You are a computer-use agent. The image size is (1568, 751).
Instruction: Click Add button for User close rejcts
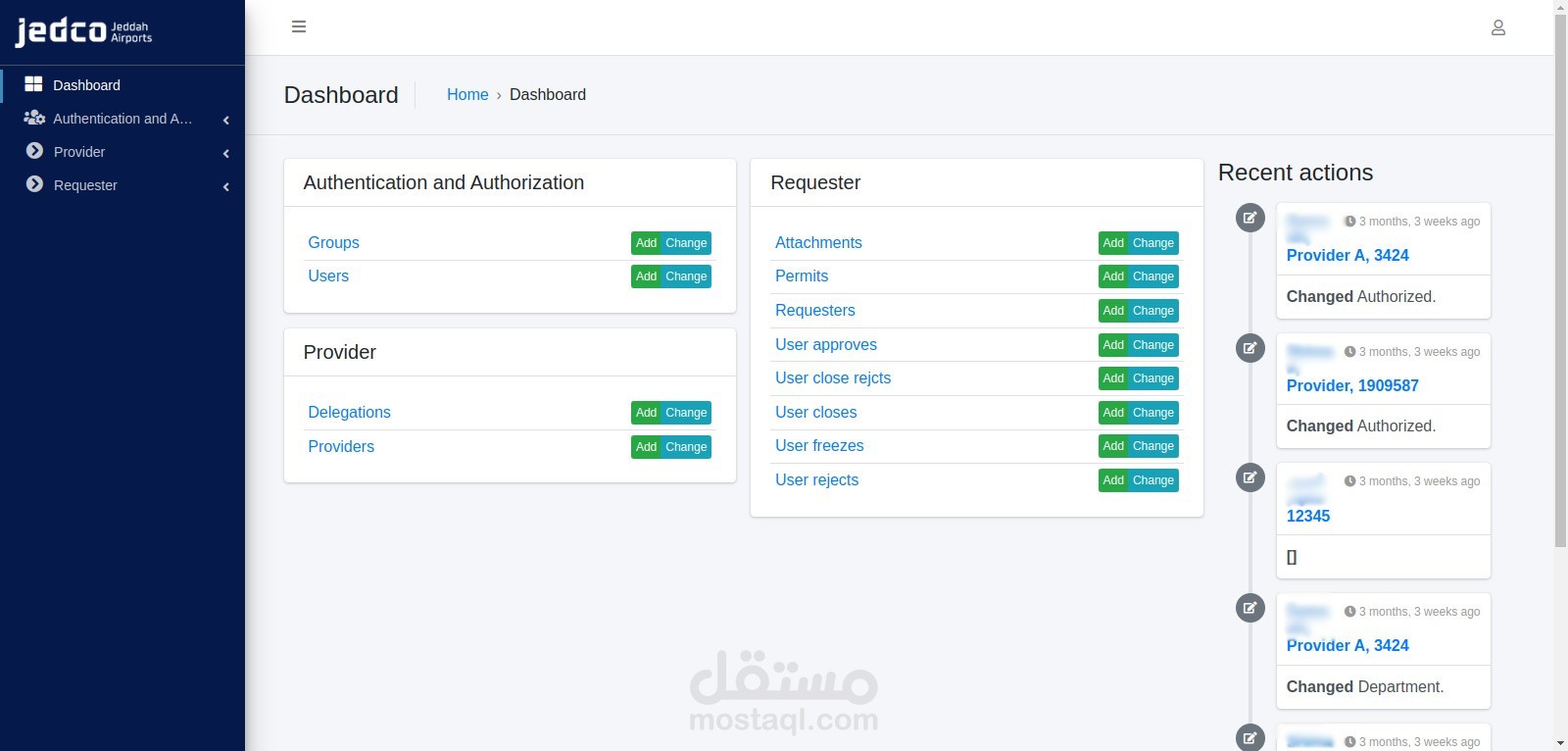pos(1113,378)
